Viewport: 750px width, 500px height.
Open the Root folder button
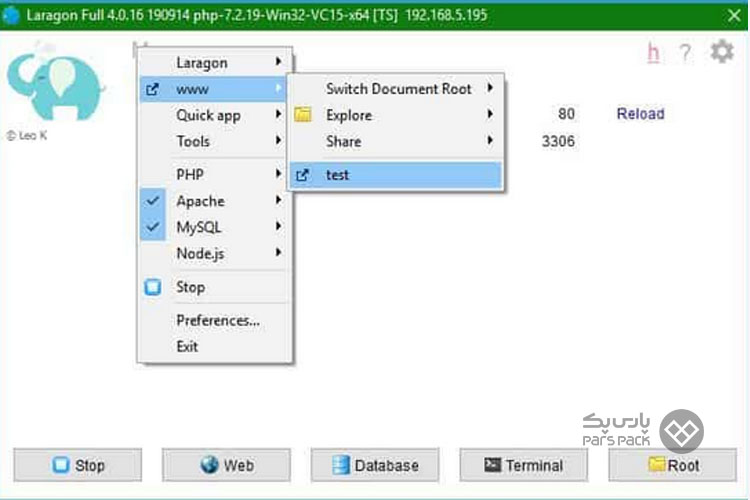pos(673,465)
